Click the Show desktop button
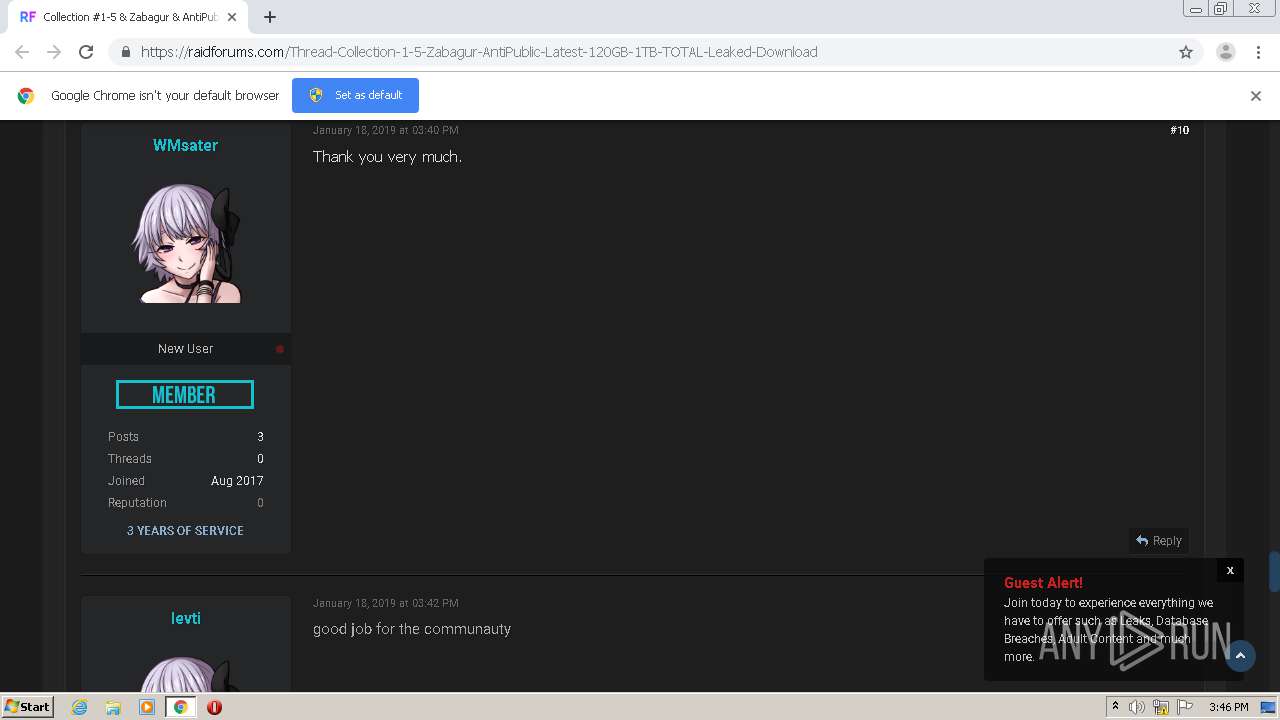 [x=1268, y=707]
